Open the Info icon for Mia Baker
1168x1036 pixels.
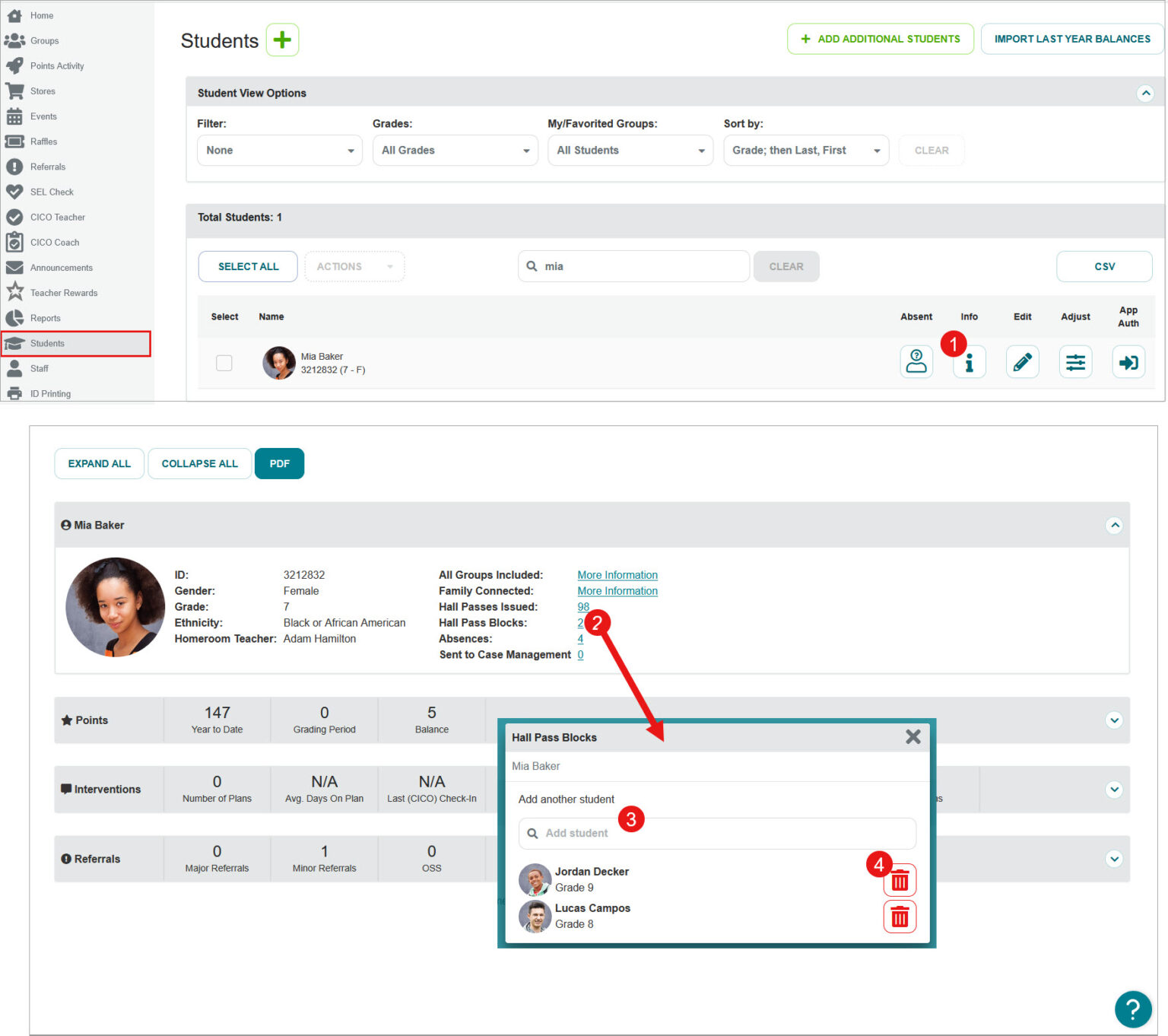click(x=970, y=364)
